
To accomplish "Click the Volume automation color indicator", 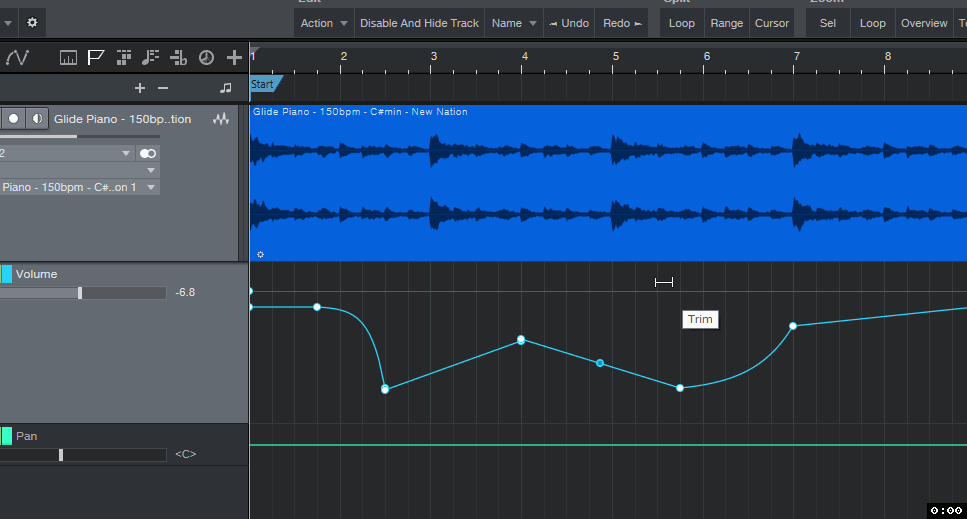I will tap(6, 274).
